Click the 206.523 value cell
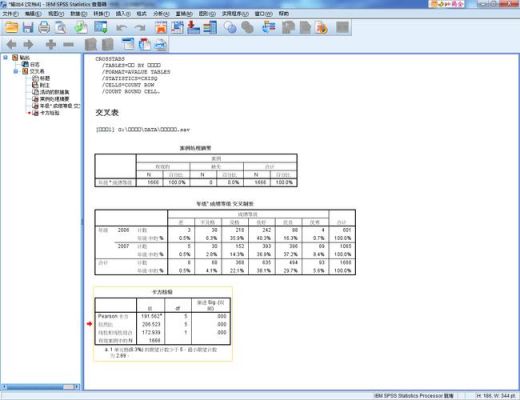Screen dimensions: 520x400 point(151,324)
